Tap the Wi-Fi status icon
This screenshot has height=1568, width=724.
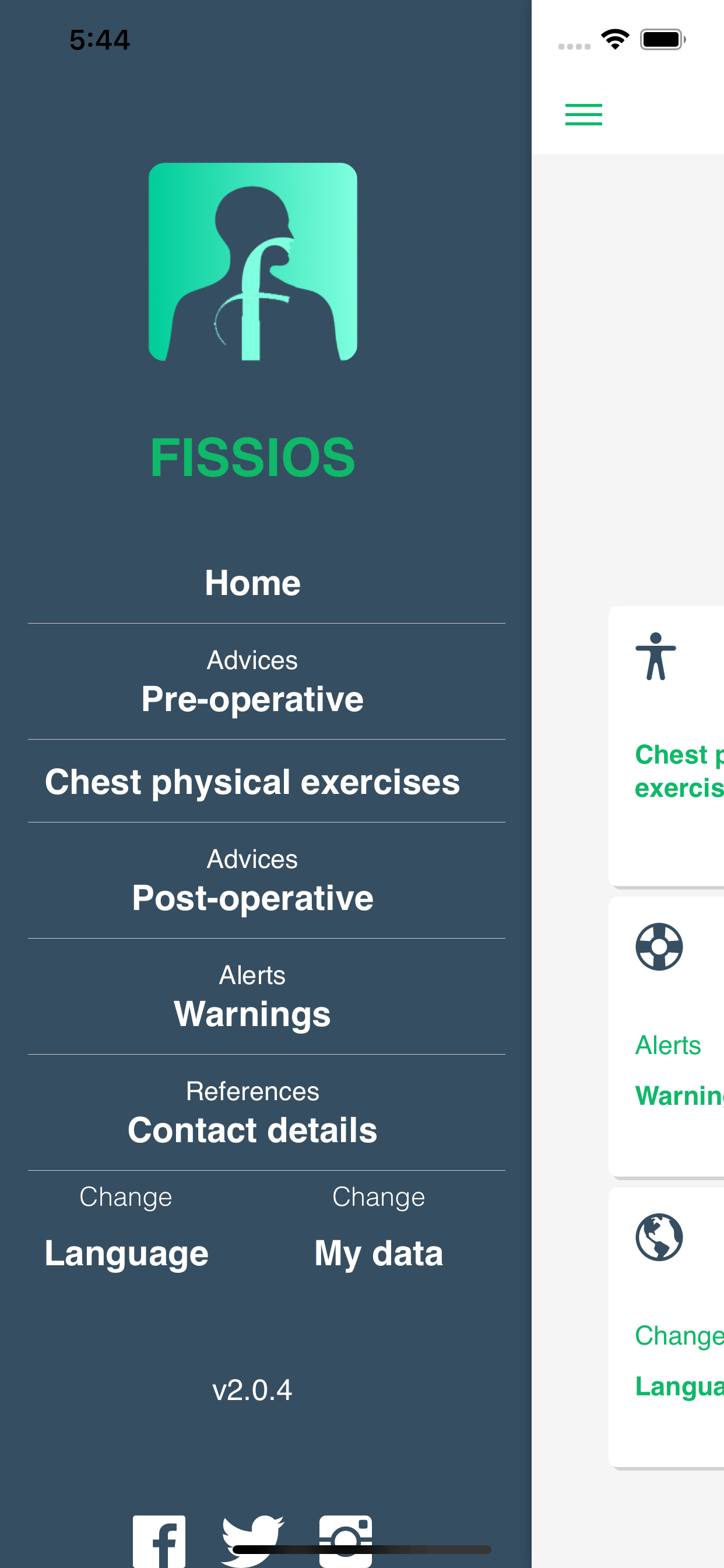tap(615, 38)
